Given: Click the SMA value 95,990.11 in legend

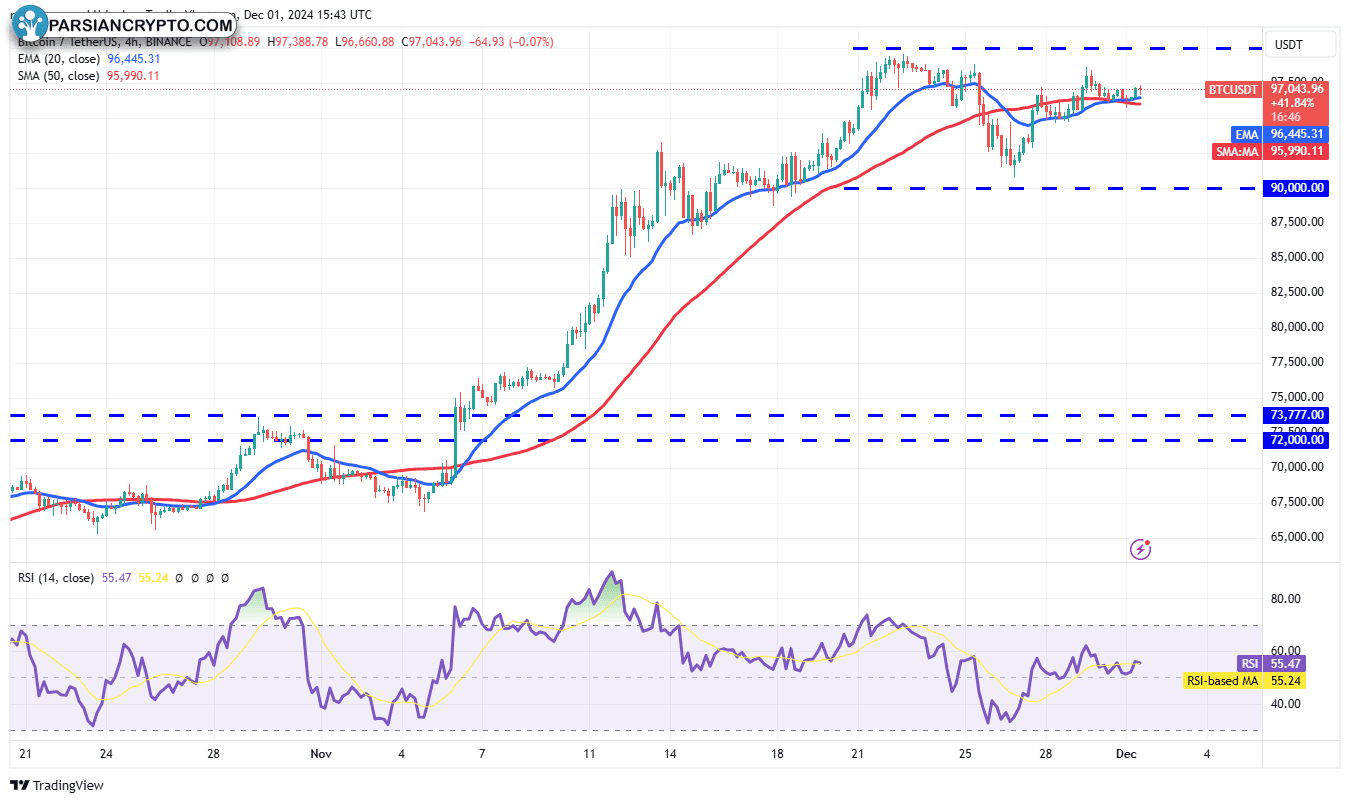Looking at the screenshot, I should pyautogui.click(x=133, y=76).
